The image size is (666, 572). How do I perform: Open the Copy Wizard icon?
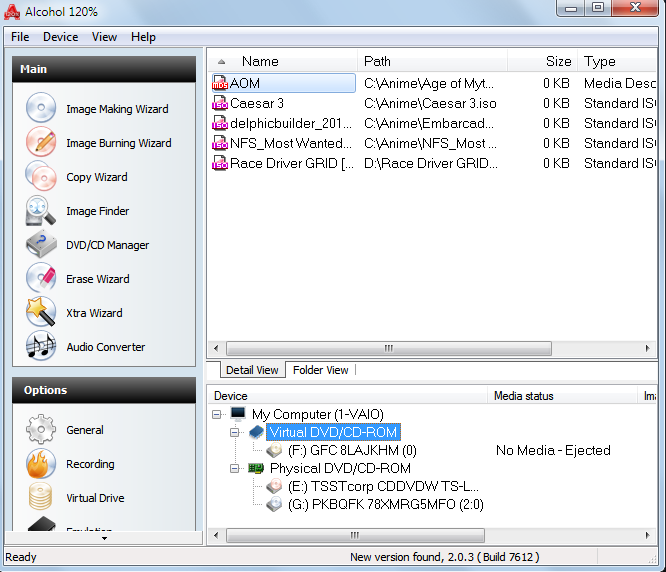click(x=41, y=176)
